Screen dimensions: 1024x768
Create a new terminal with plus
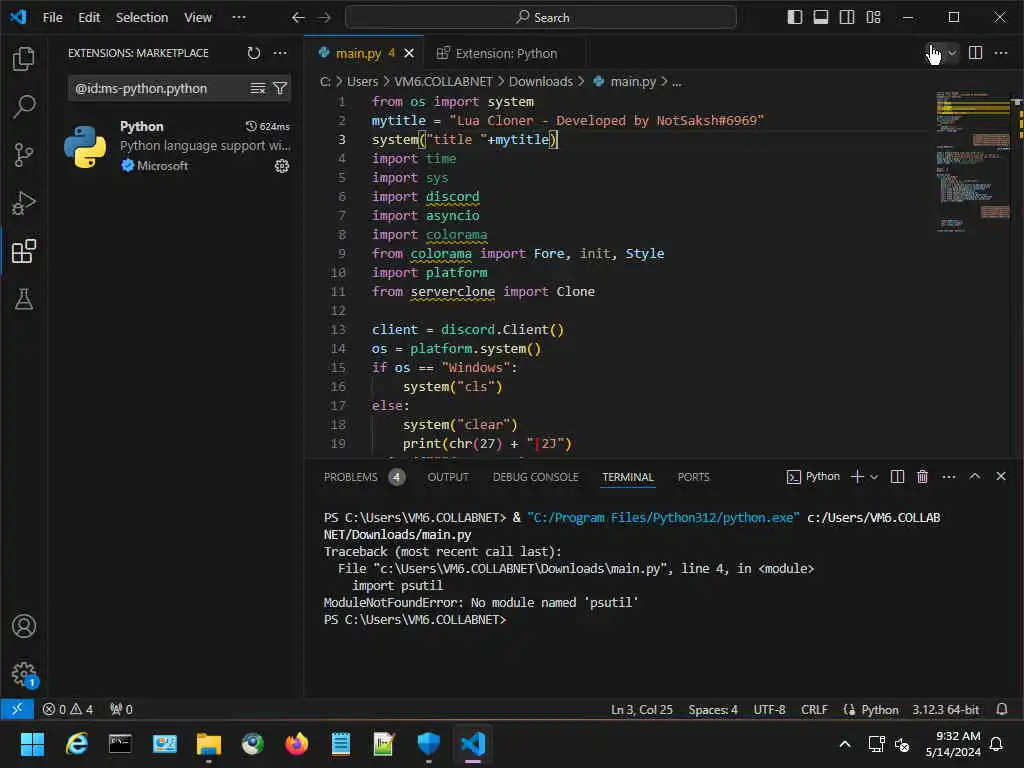tap(857, 477)
